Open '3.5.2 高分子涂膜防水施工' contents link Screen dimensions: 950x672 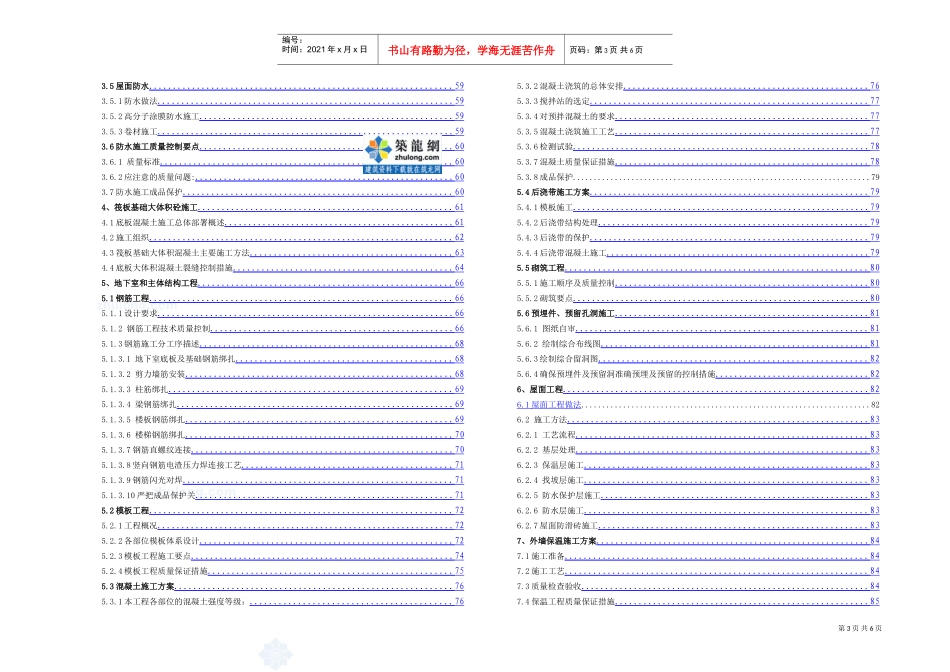click(282, 116)
